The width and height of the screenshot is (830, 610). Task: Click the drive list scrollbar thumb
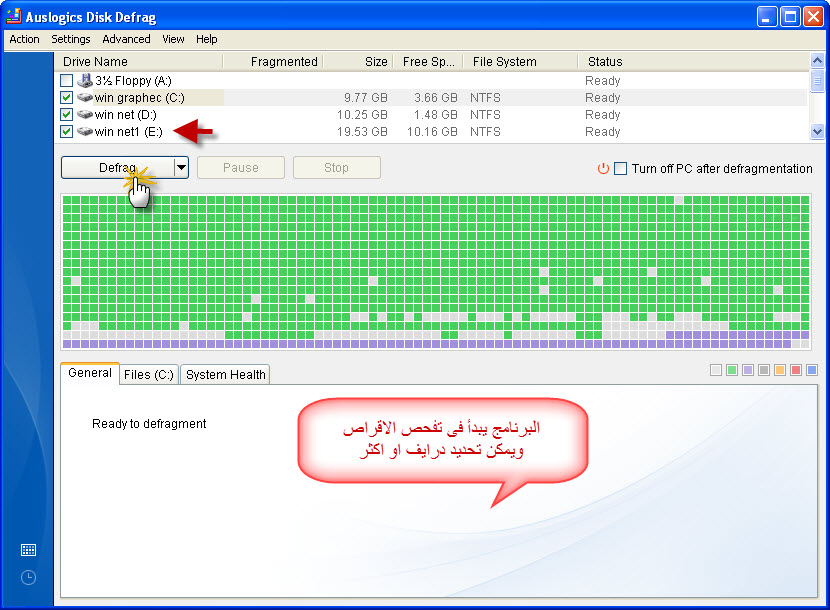pos(817,80)
